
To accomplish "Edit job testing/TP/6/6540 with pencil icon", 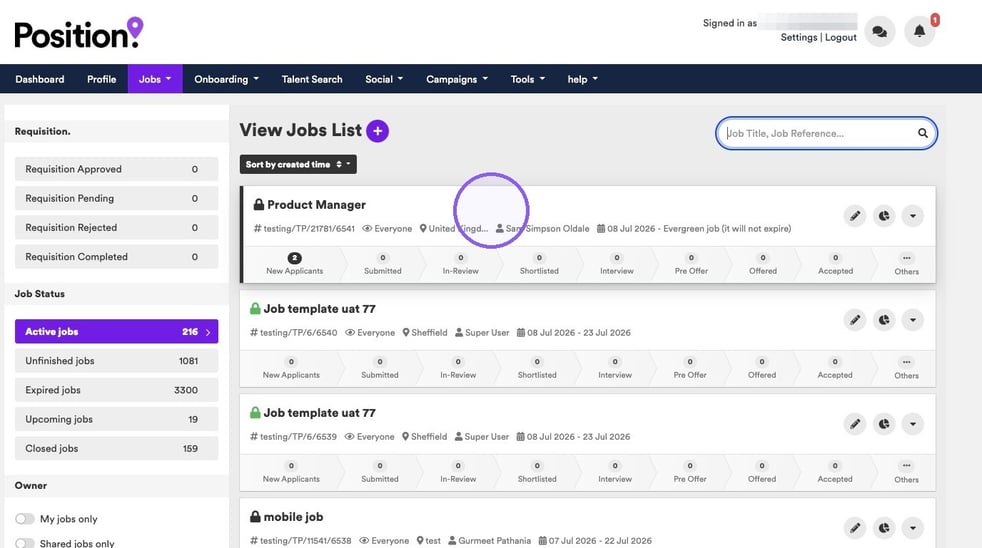I will [855, 320].
